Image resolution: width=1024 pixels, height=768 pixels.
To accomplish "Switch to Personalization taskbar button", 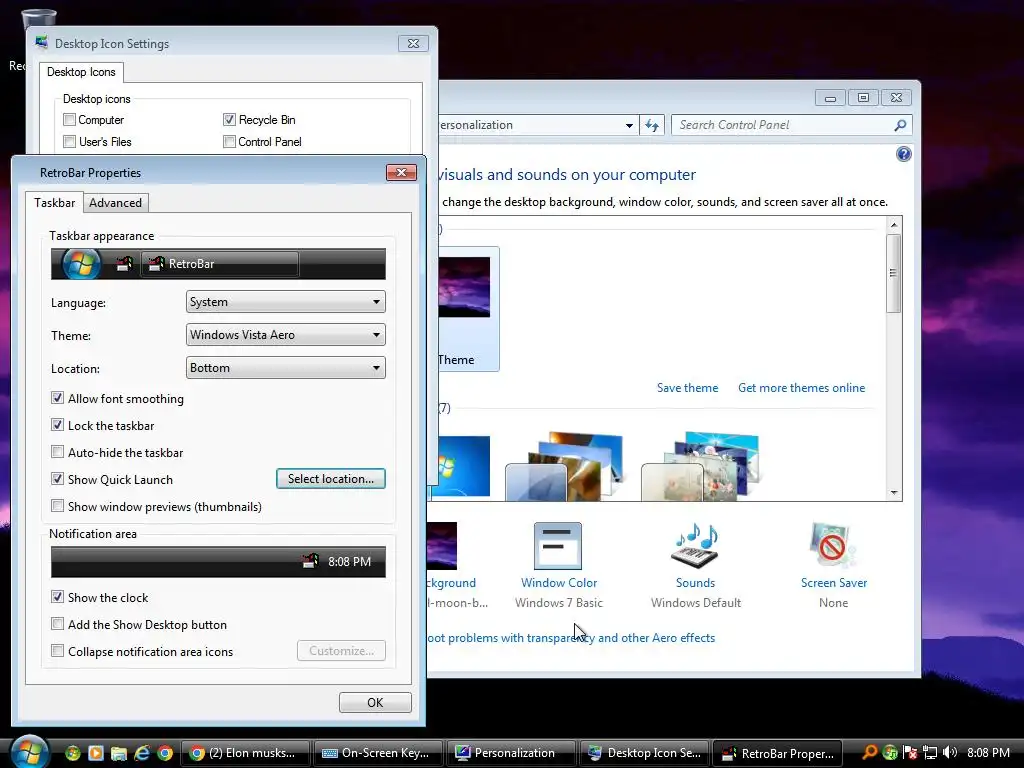I will 511,753.
